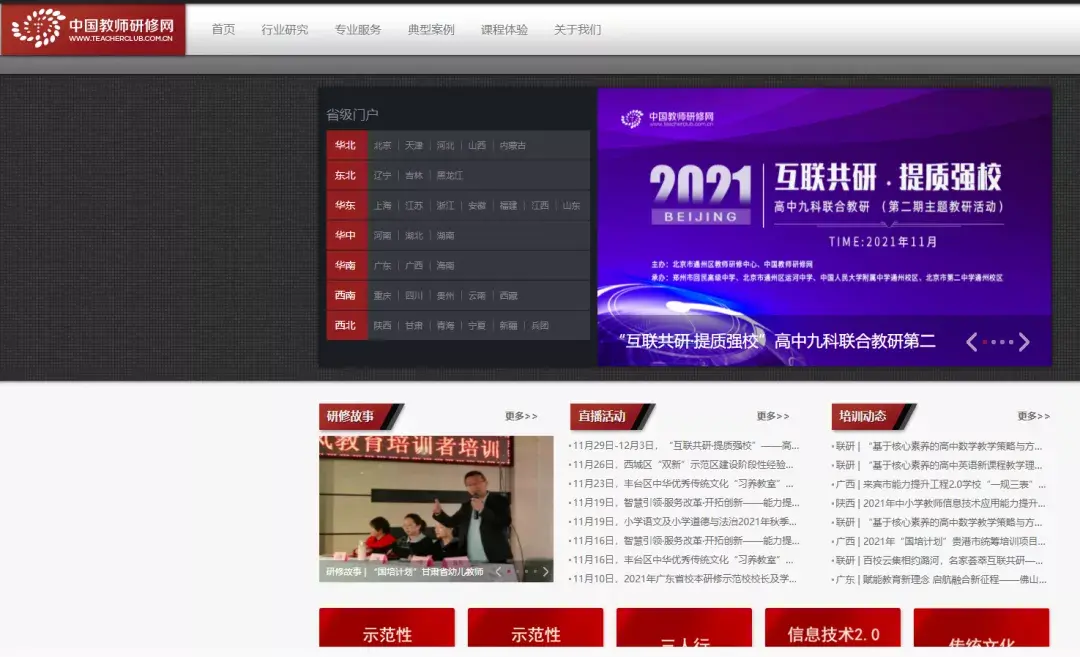This screenshot has height=657, width=1080.
Task: Open the 兵团 portal link
Action: tap(540, 326)
